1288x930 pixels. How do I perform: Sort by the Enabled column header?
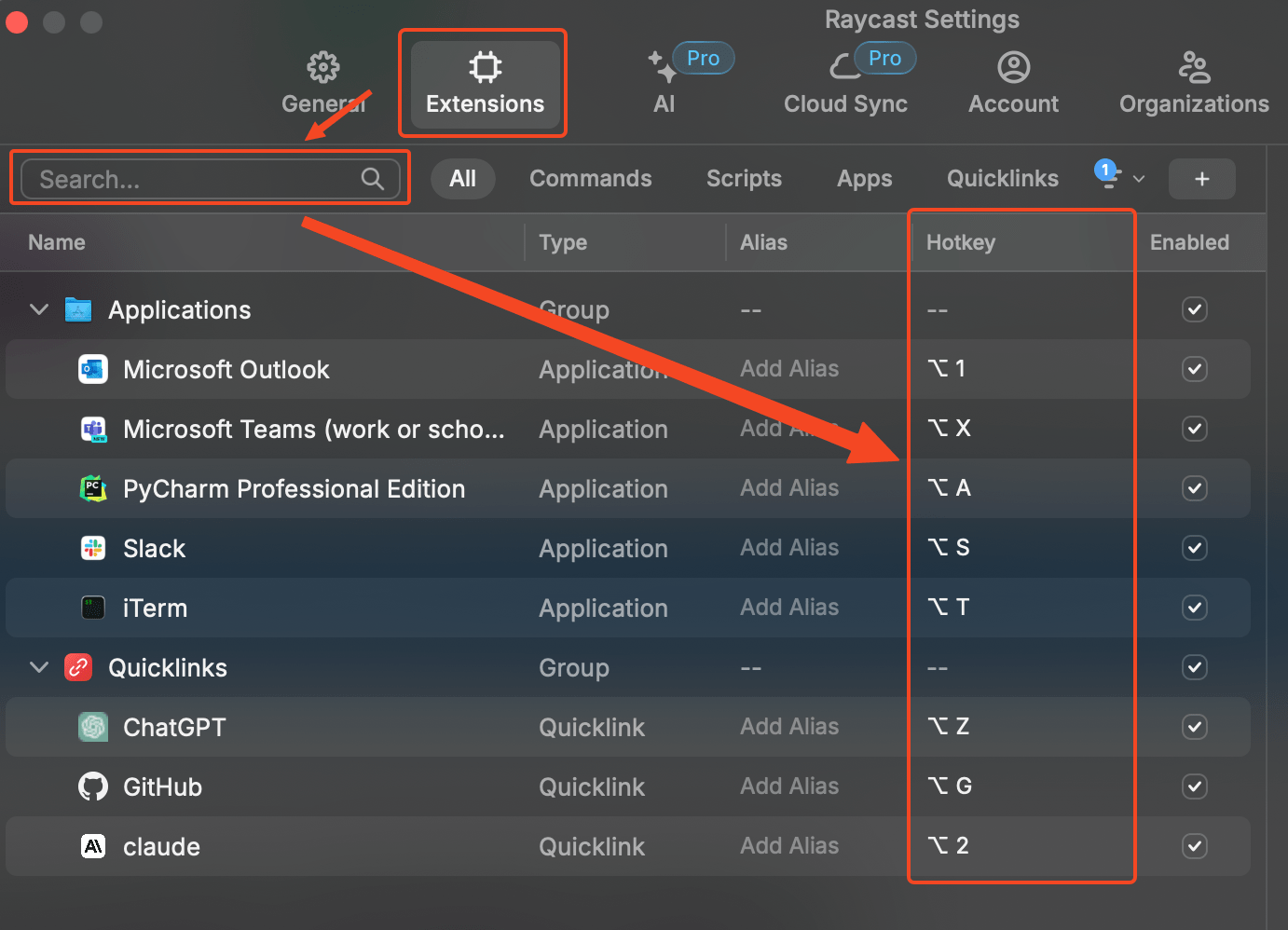[x=1189, y=242]
